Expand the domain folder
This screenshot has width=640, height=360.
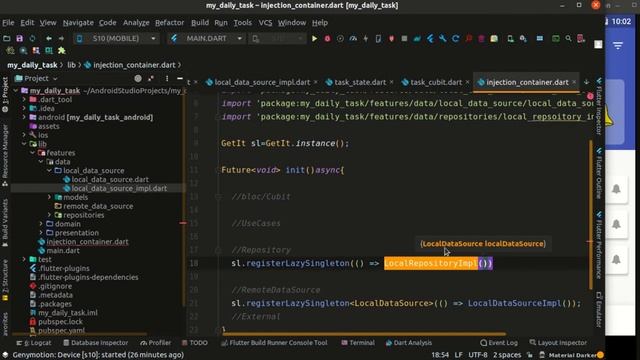click(41, 224)
